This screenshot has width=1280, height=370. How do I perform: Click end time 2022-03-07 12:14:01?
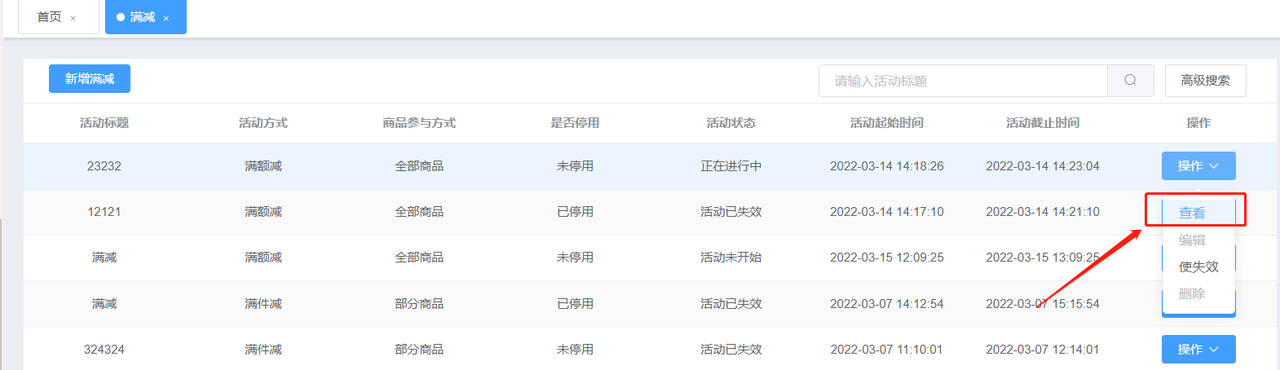point(1043,349)
